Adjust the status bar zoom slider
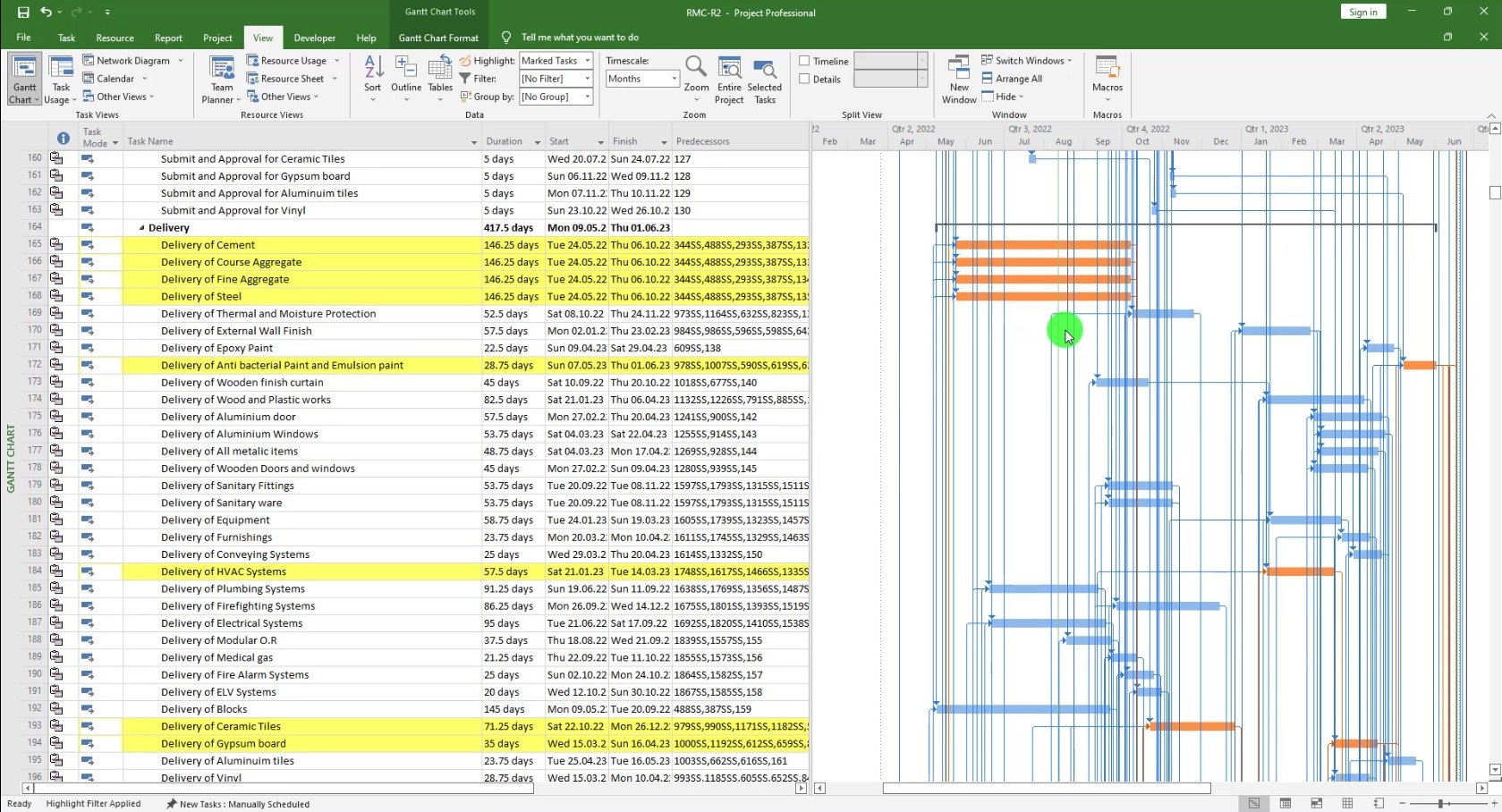The height and width of the screenshot is (812, 1502). (x=1443, y=803)
